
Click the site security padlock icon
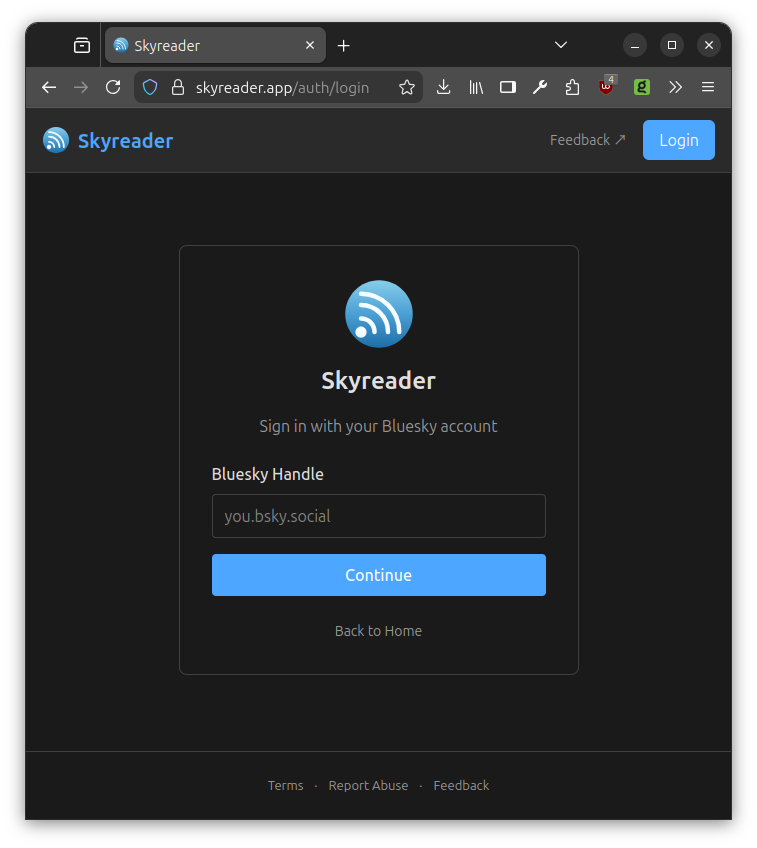pyautogui.click(x=178, y=87)
